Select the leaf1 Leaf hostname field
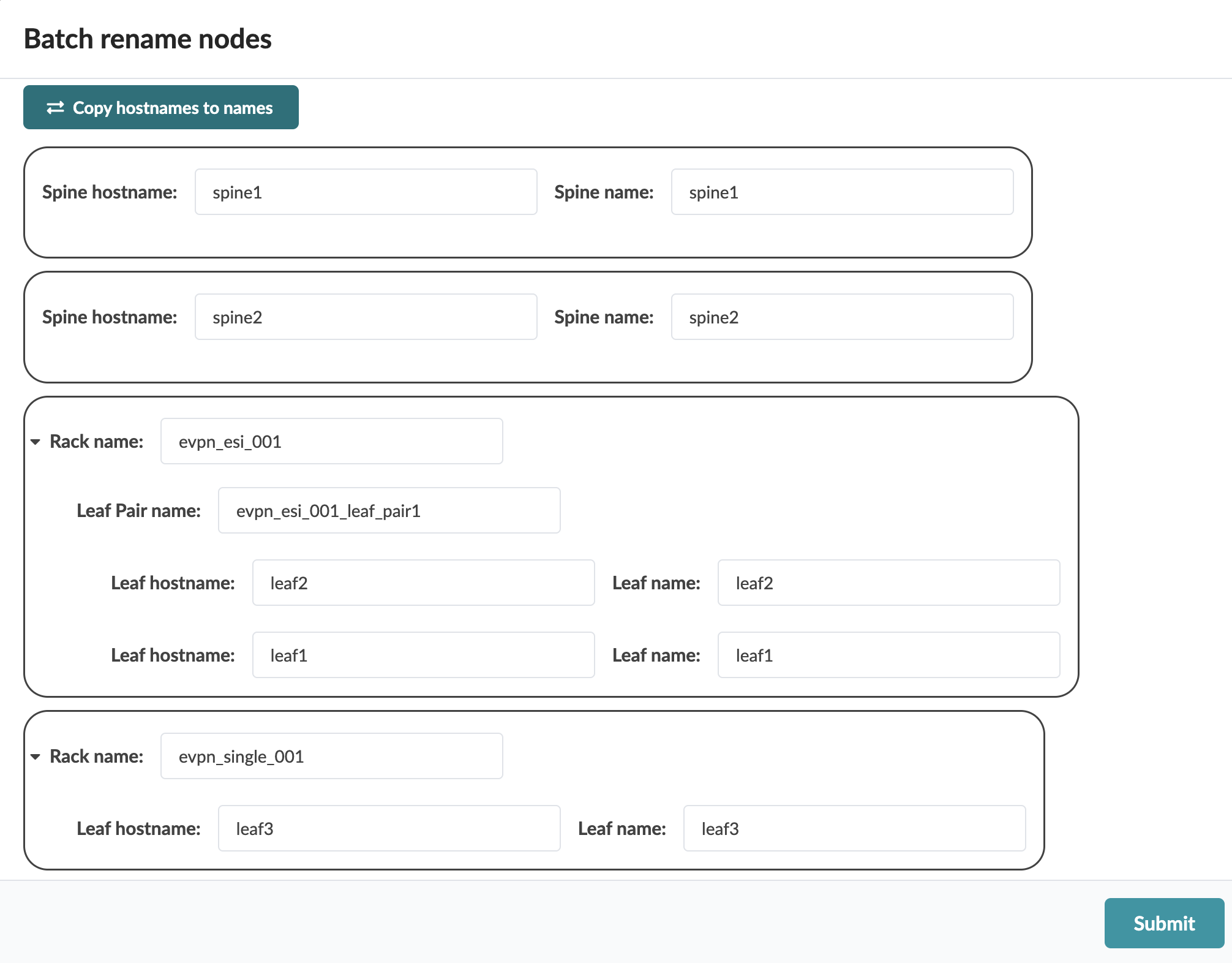 pos(423,655)
